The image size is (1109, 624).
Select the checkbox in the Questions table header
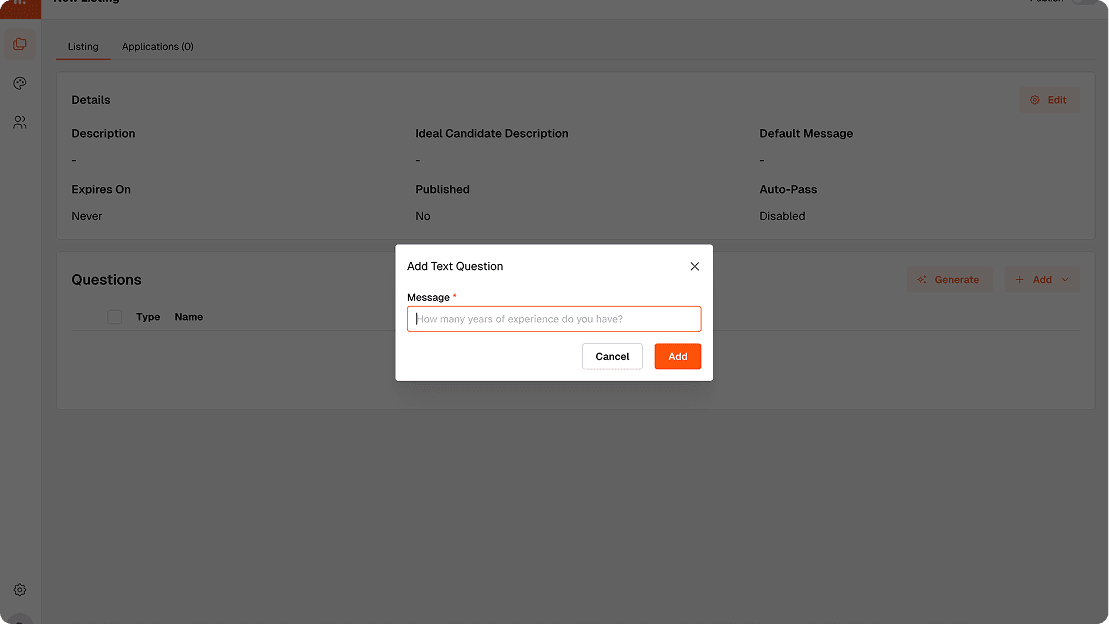[x=114, y=316]
